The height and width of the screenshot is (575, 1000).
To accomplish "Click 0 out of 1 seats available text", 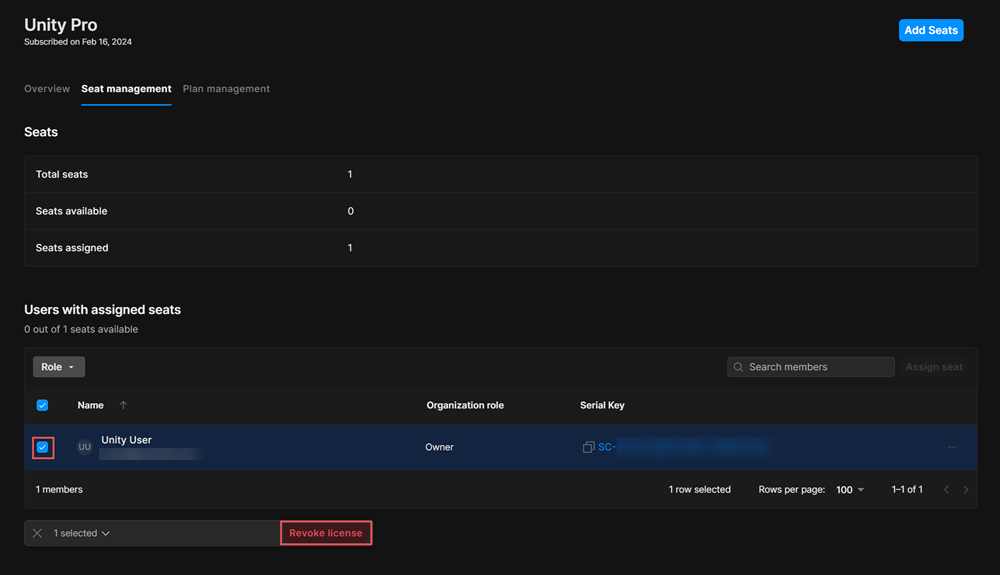I will coord(81,329).
